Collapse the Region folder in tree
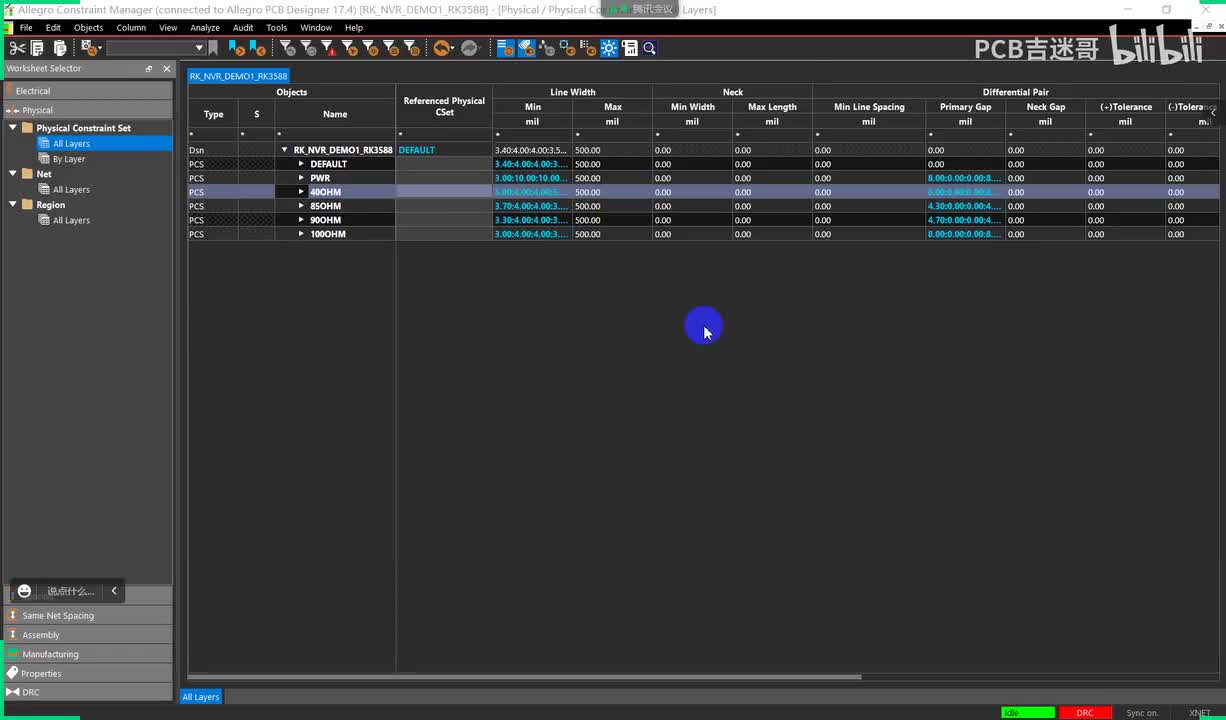 click(x=13, y=204)
